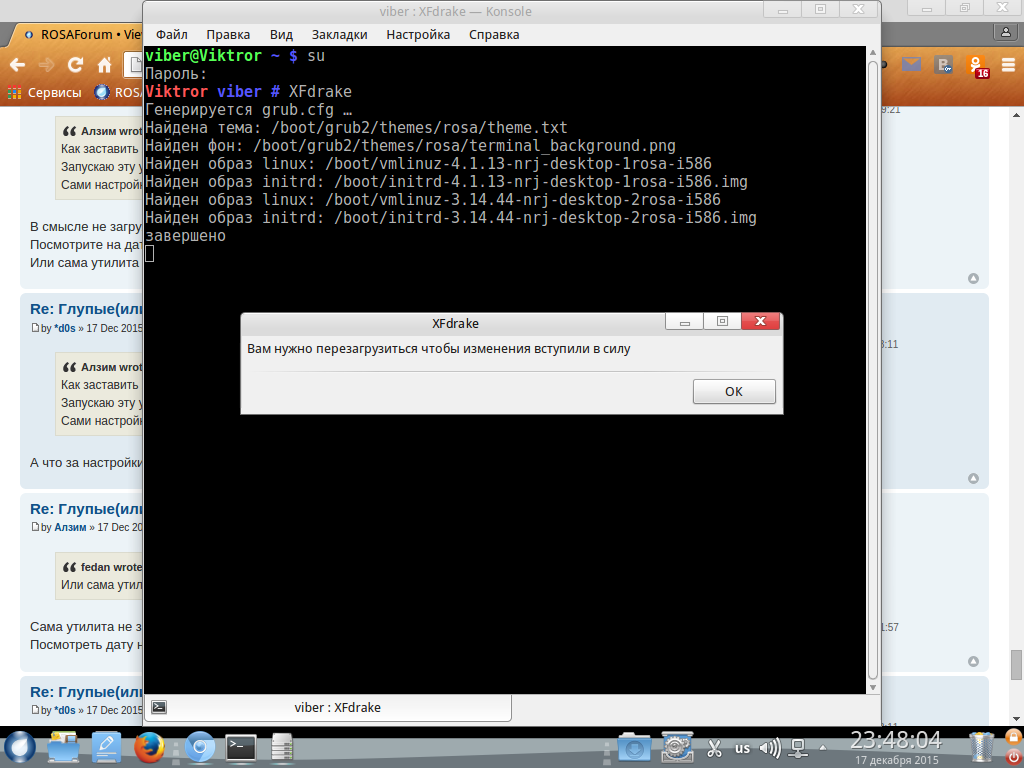Switch to the Chromium browser on the panel
This screenshot has height=768, width=1024.
(199, 748)
